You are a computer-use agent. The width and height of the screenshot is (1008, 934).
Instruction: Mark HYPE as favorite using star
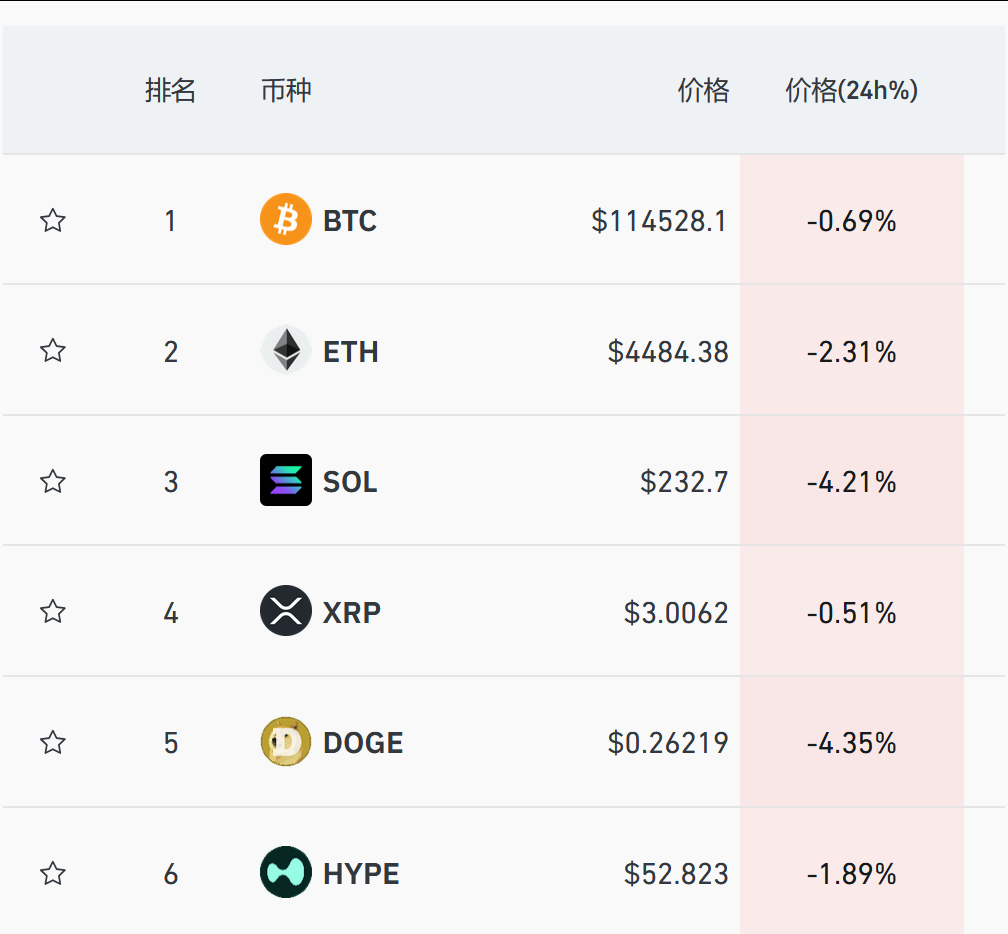tap(53, 874)
